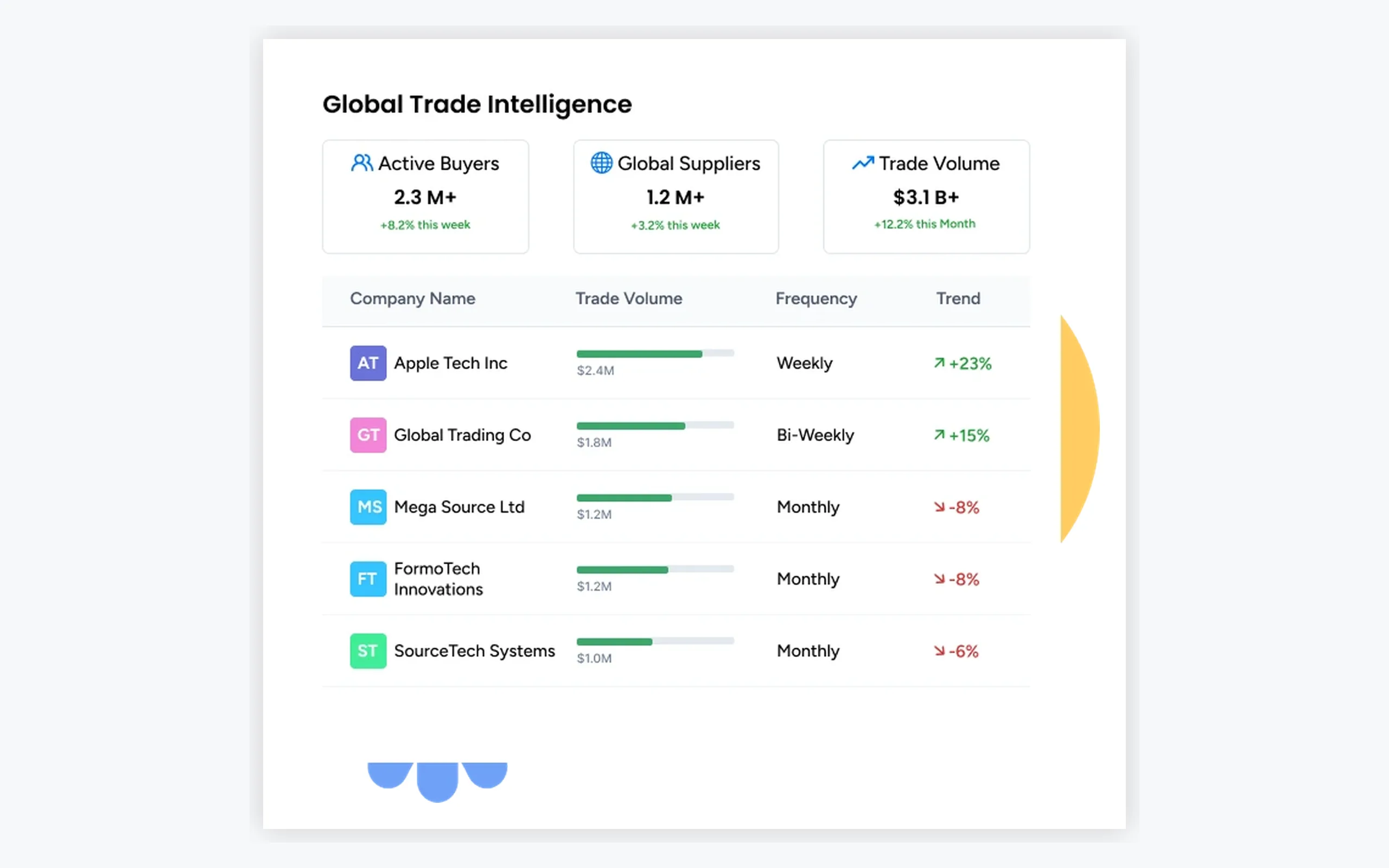Click the $1.8M trade volume progress bar
The image size is (1389, 868).
[655, 425]
